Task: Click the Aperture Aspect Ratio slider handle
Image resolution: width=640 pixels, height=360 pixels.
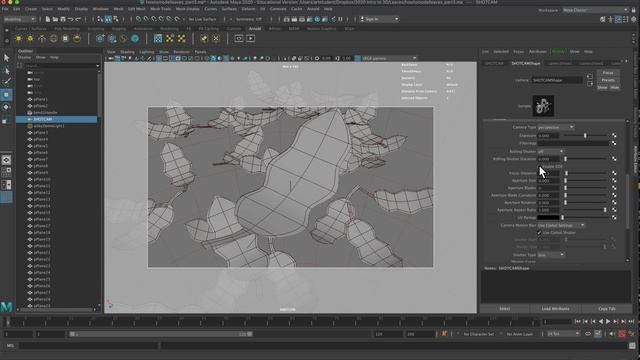Action: coord(605,210)
